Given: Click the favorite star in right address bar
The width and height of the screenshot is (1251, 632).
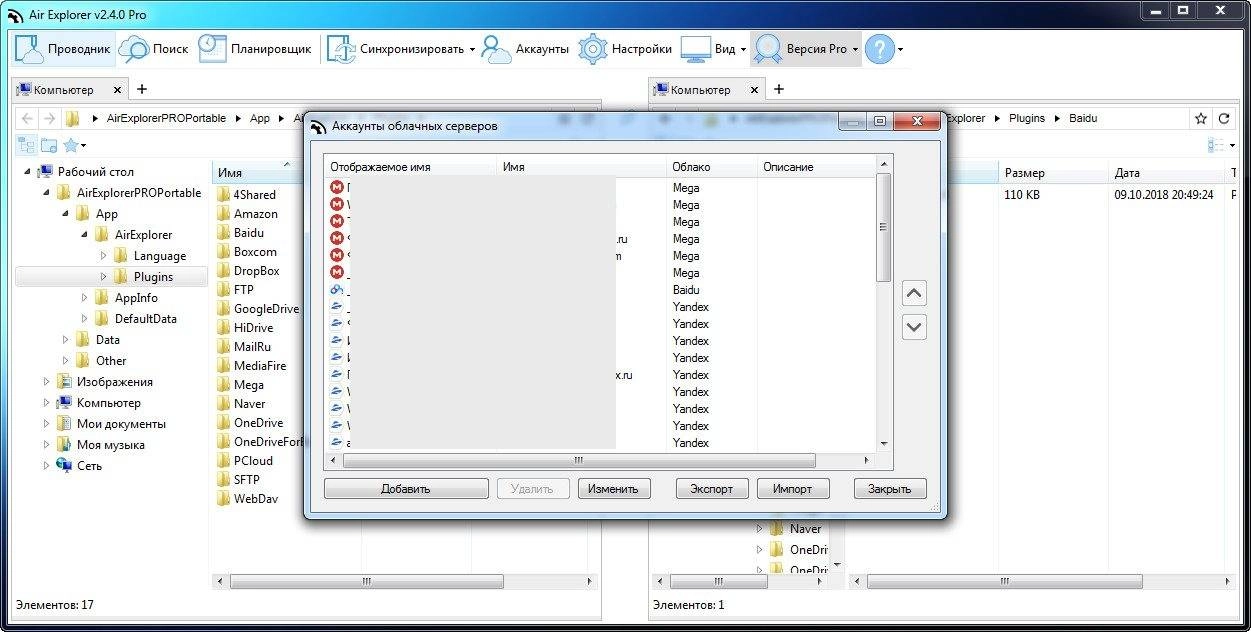Looking at the screenshot, I should 1201,118.
